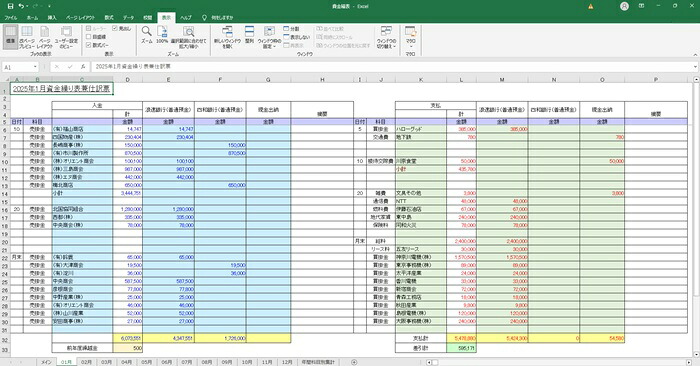The width and height of the screenshot is (700, 366).
Task: Switch to the ホーム ribbon tab
Action: click(x=33, y=17)
